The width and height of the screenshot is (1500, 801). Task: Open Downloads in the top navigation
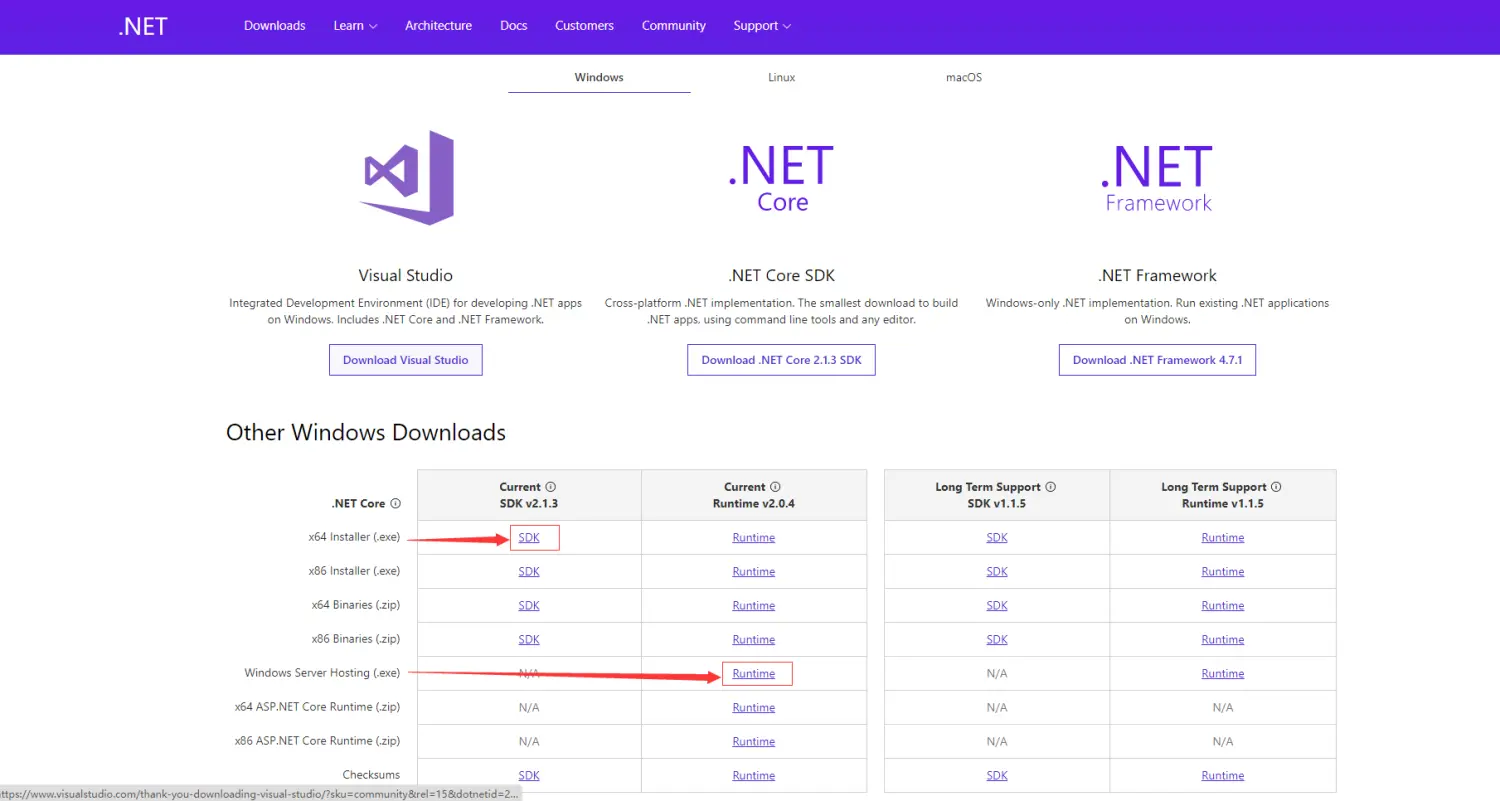click(275, 26)
